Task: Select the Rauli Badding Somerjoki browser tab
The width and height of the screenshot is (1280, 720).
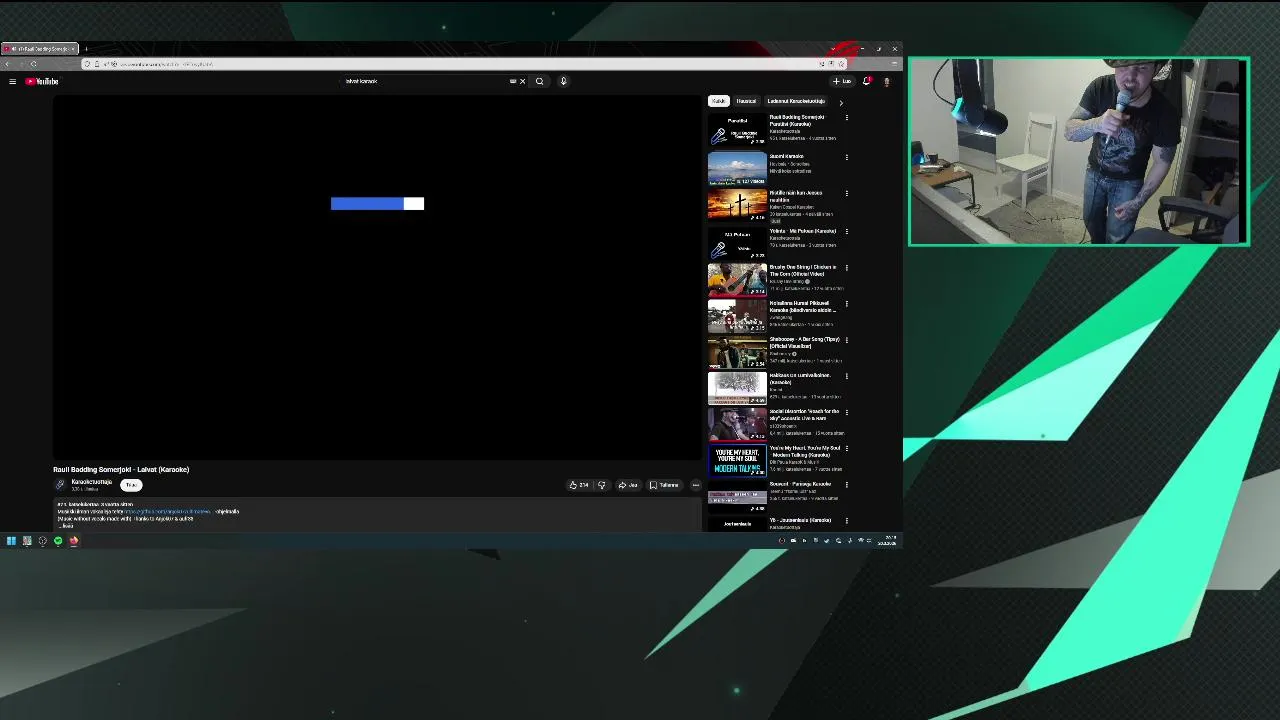Action: [39, 48]
